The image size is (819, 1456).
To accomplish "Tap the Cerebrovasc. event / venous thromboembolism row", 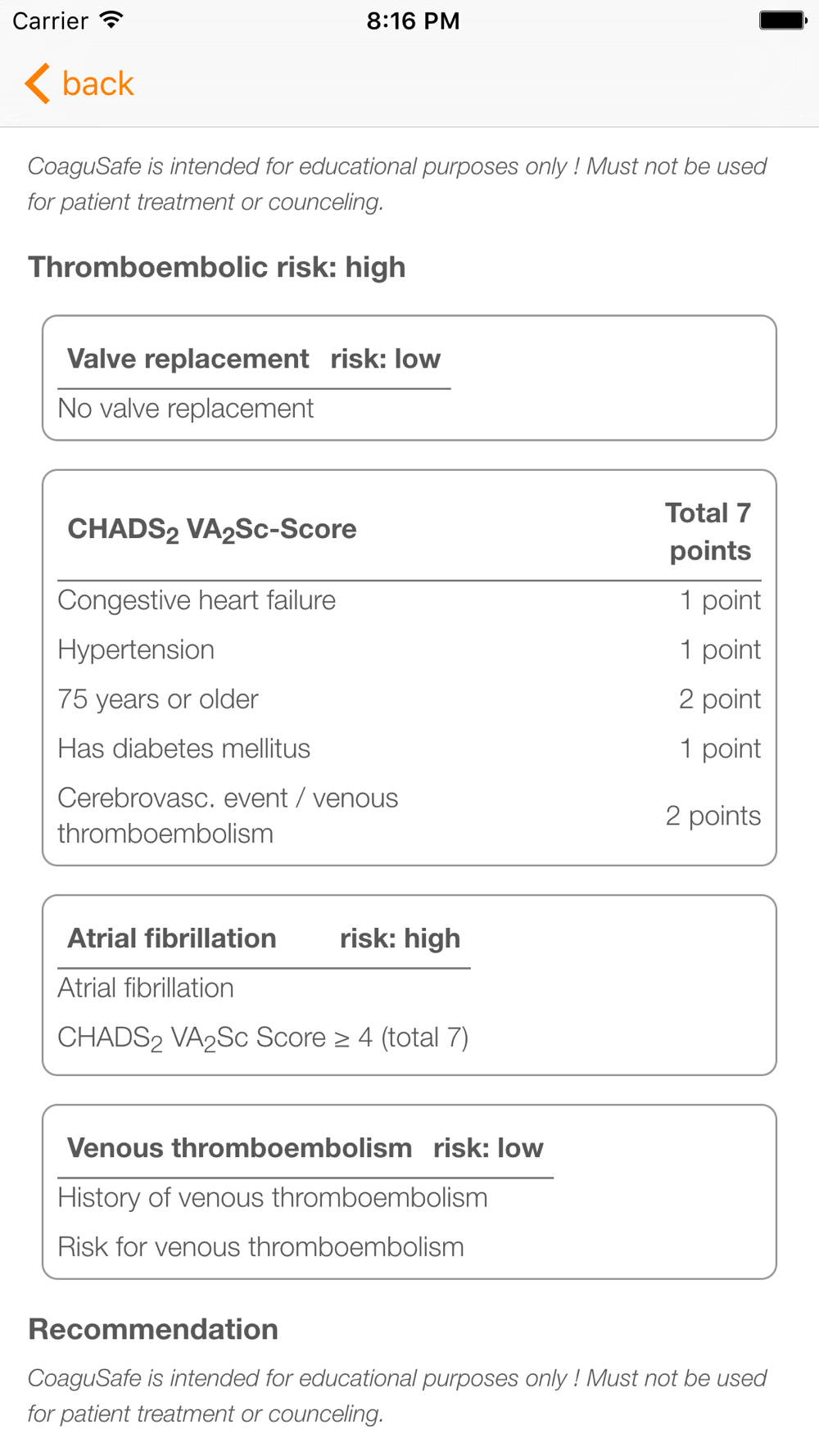I will tap(409, 816).
